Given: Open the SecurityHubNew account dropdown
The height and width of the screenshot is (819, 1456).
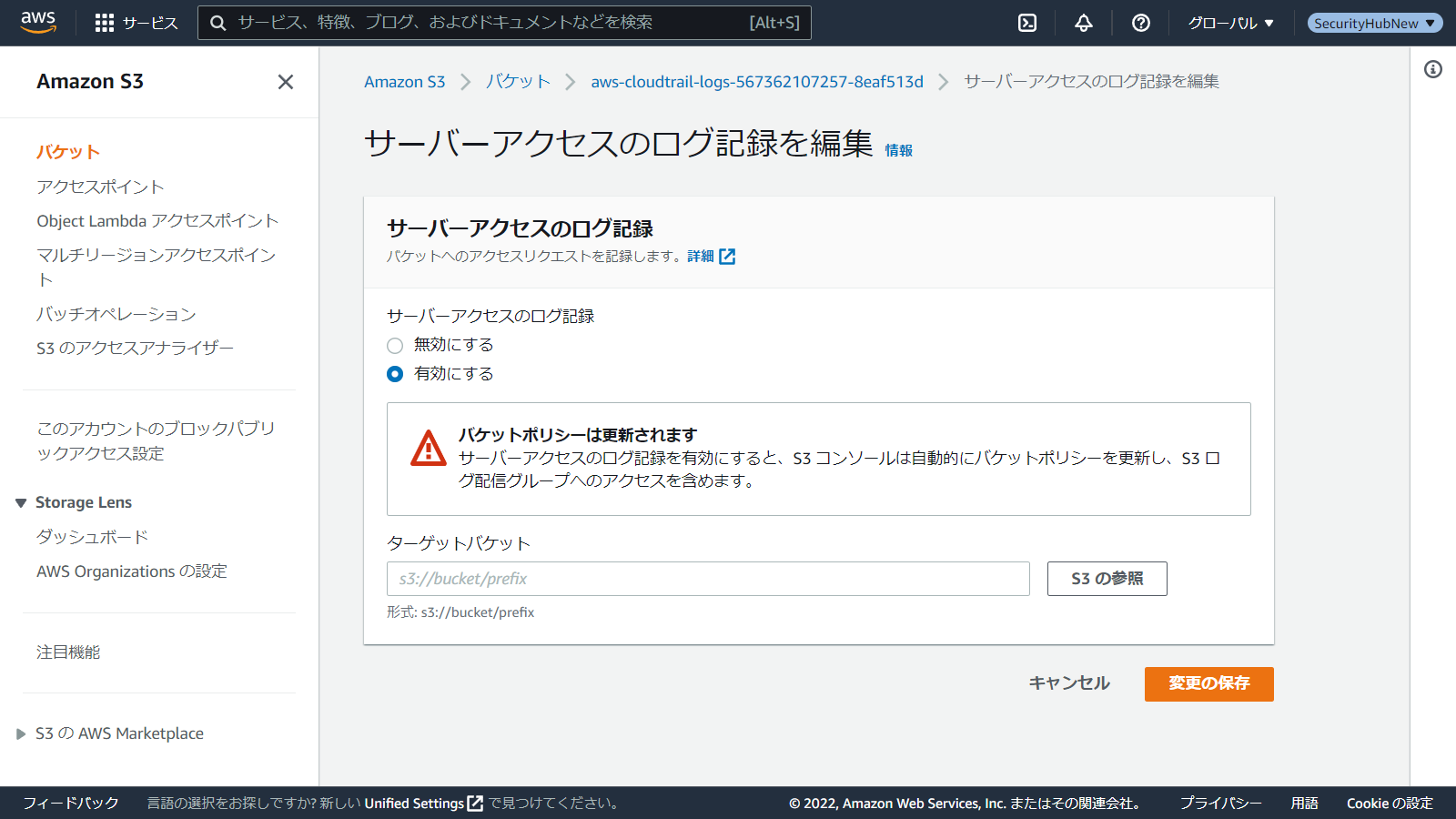Looking at the screenshot, I should (x=1374, y=23).
